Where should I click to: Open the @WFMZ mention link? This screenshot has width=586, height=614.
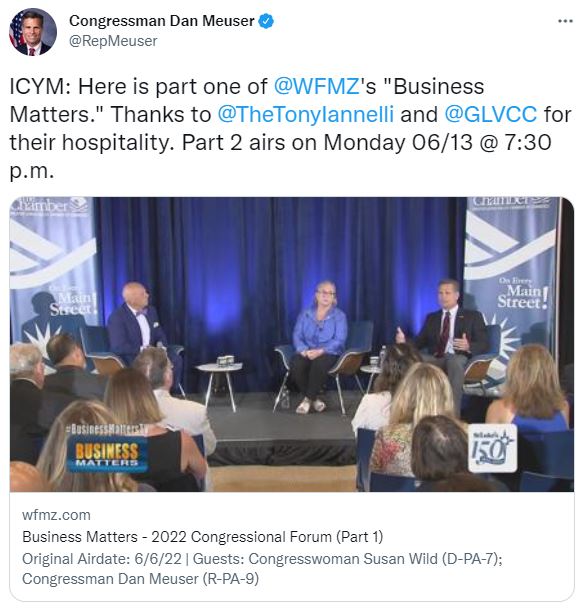coord(317,86)
